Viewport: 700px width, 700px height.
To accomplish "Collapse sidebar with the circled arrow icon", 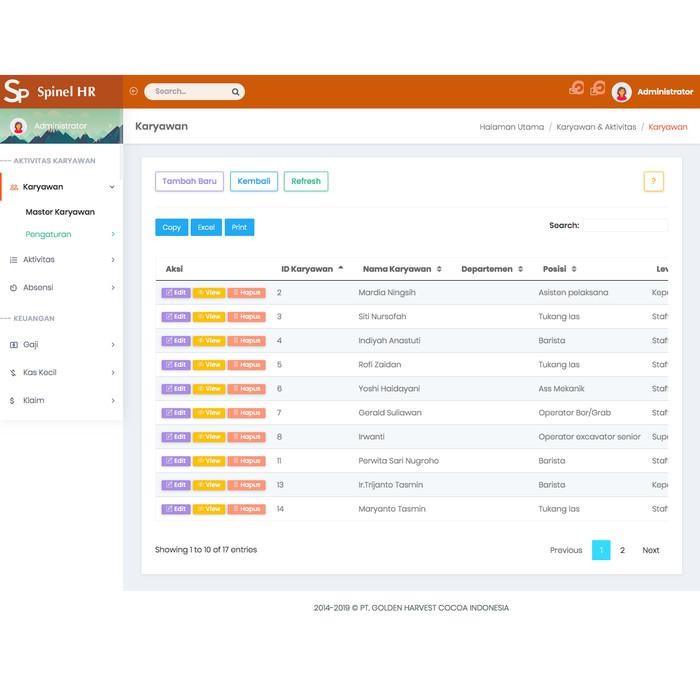I will [x=133, y=91].
